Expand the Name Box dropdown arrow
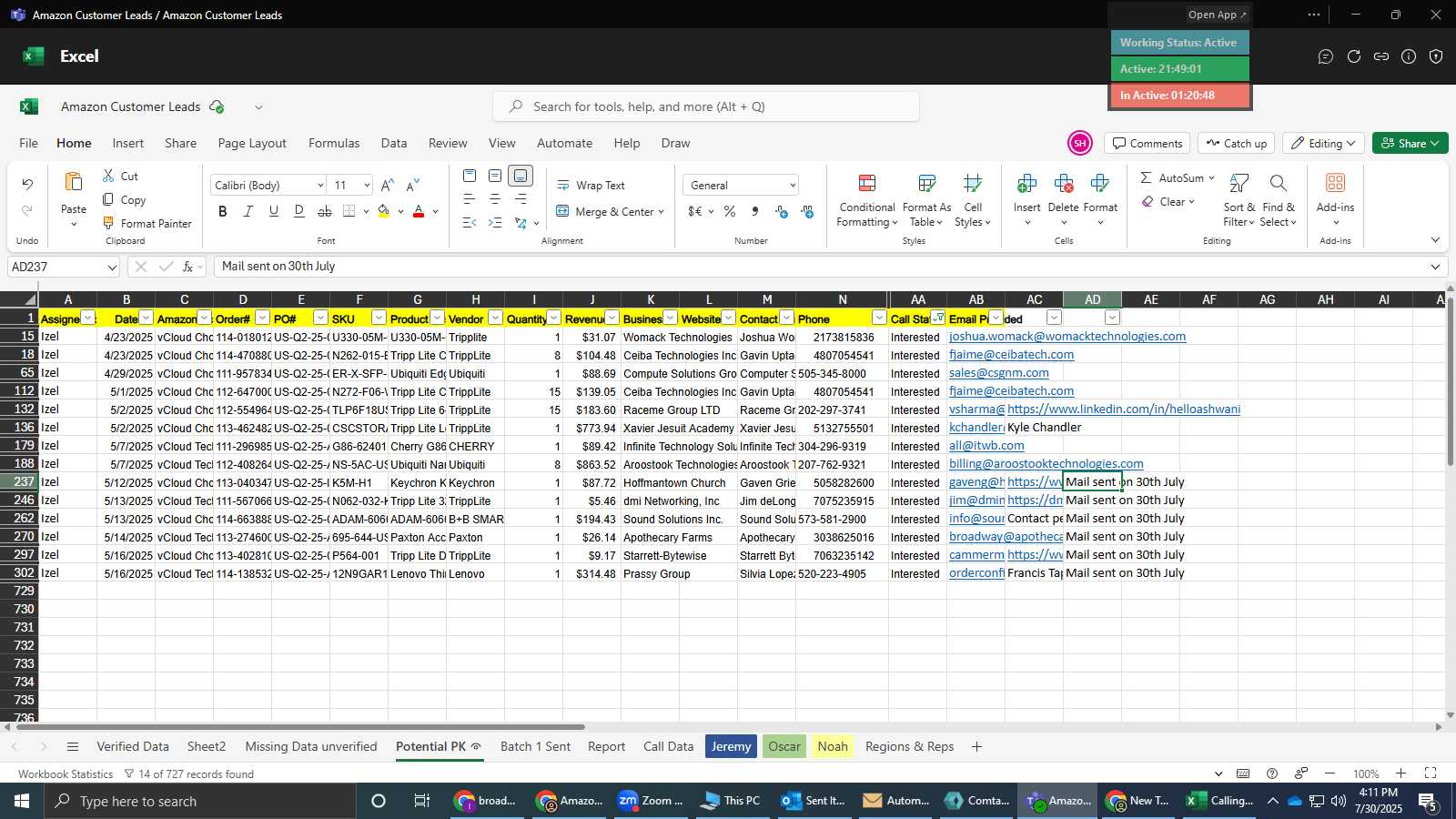The height and width of the screenshot is (819, 1456). tap(112, 268)
